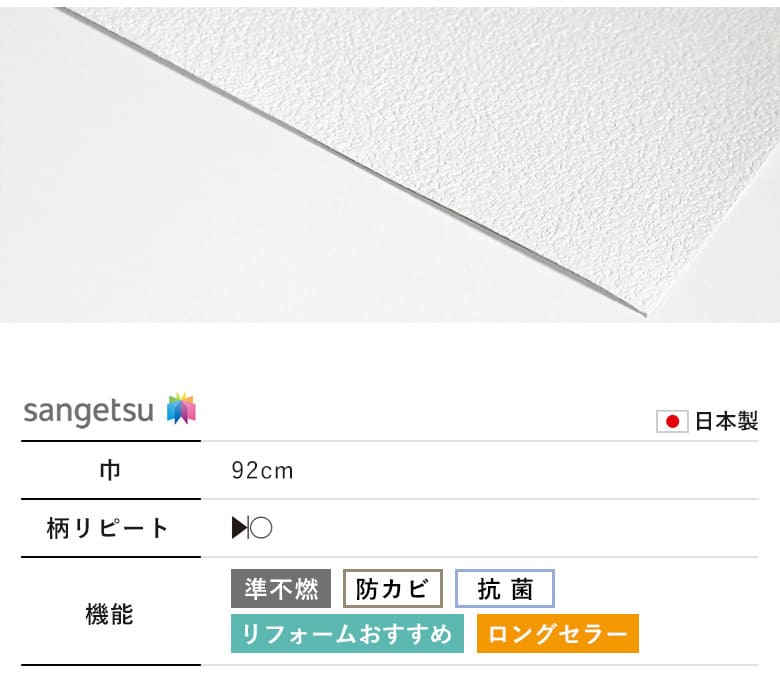Select the 準不燃 gray badge
Image resolution: width=780 pixels, height=700 pixels.
coord(281,589)
